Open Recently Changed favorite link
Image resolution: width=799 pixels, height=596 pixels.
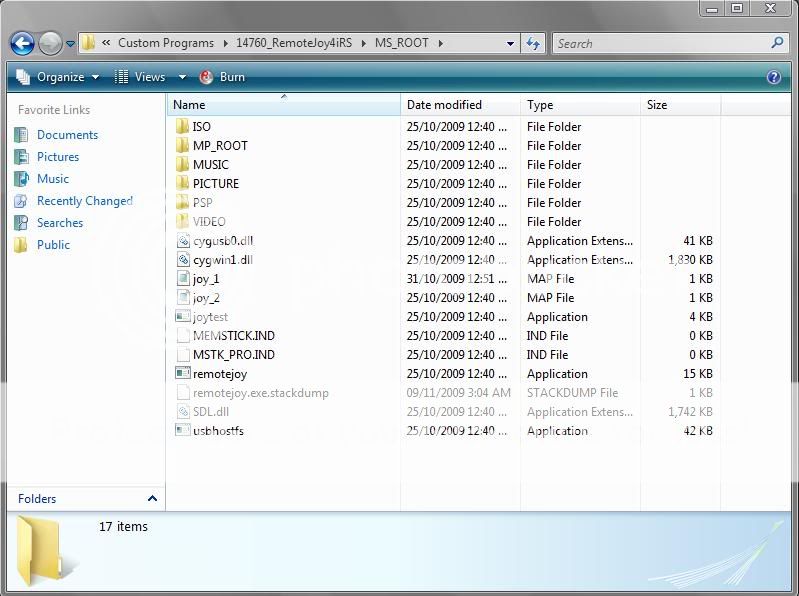click(x=84, y=201)
